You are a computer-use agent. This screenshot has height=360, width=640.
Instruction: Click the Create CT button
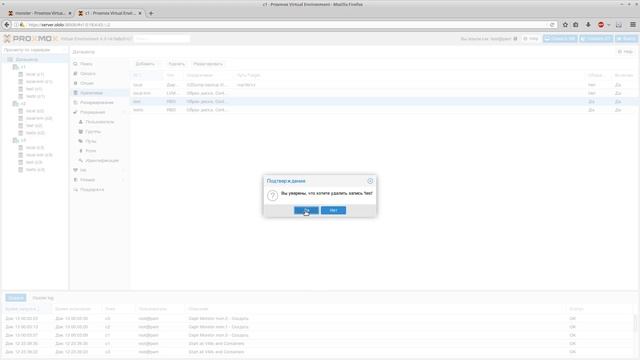pyautogui.click(x=596, y=39)
